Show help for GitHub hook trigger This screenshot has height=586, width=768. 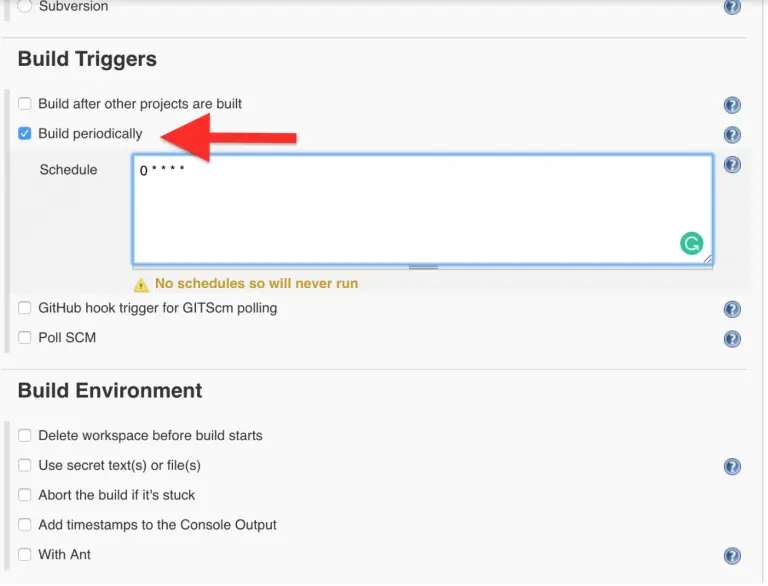click(x=732, y=310)
